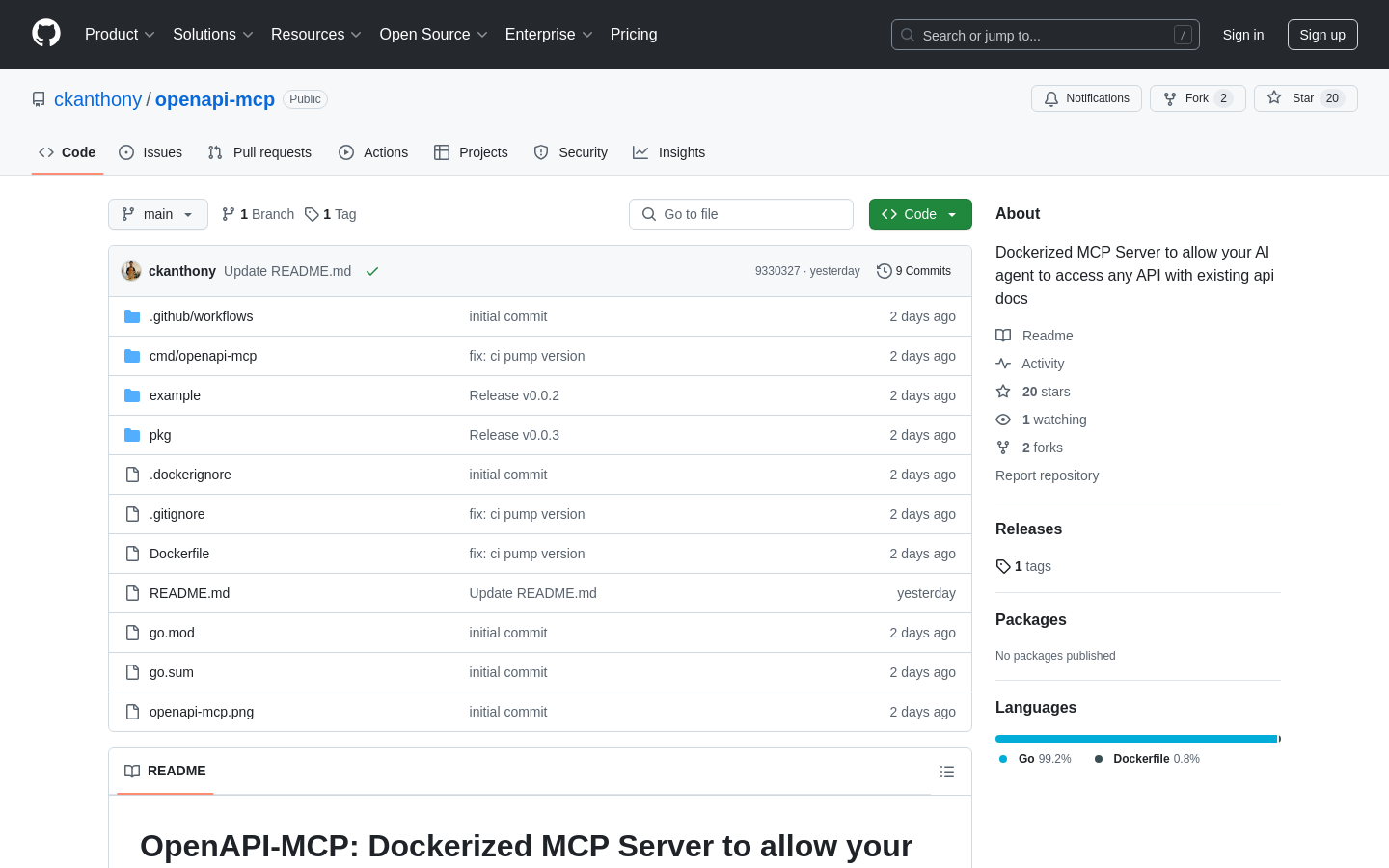This screenshot has width=1389, height=868.
Task: Click the commit status green checkmark
Action: pos(372,271)
